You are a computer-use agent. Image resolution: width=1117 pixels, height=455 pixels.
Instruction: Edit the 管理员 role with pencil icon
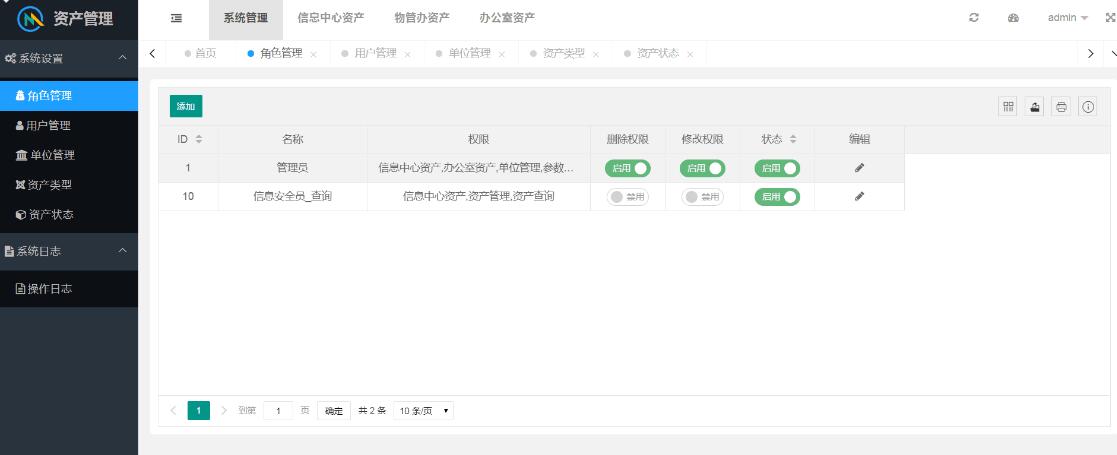click(x=859, y=168)
